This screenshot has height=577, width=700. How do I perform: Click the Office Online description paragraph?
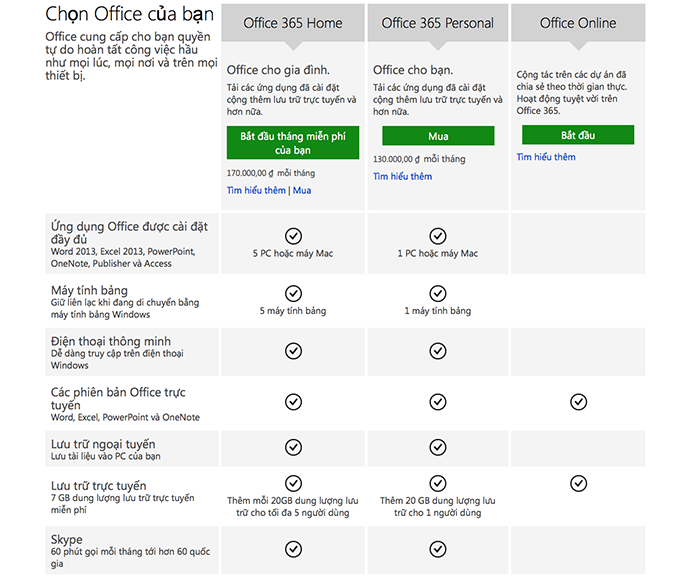[x=571, y=92]
